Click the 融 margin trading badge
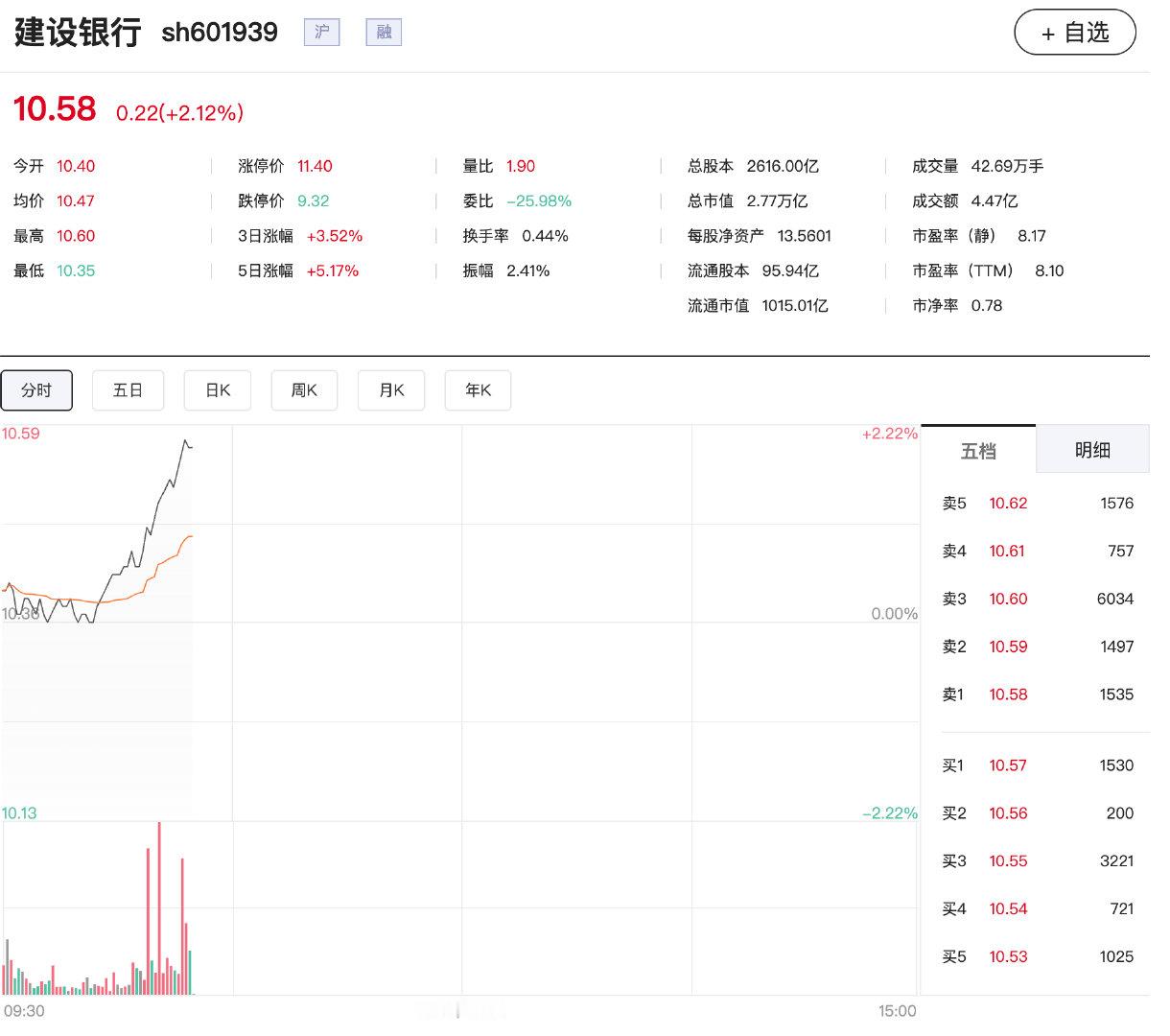 click(x=384, y=33)
